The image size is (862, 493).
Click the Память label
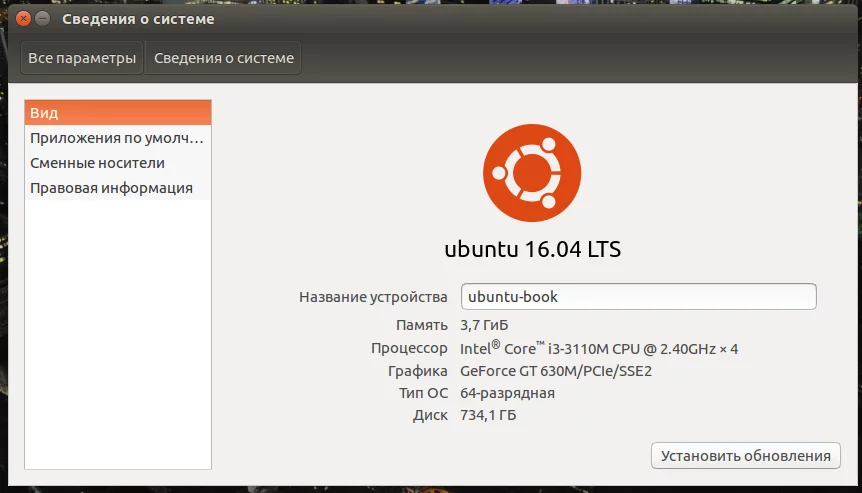tap(422, 325)
